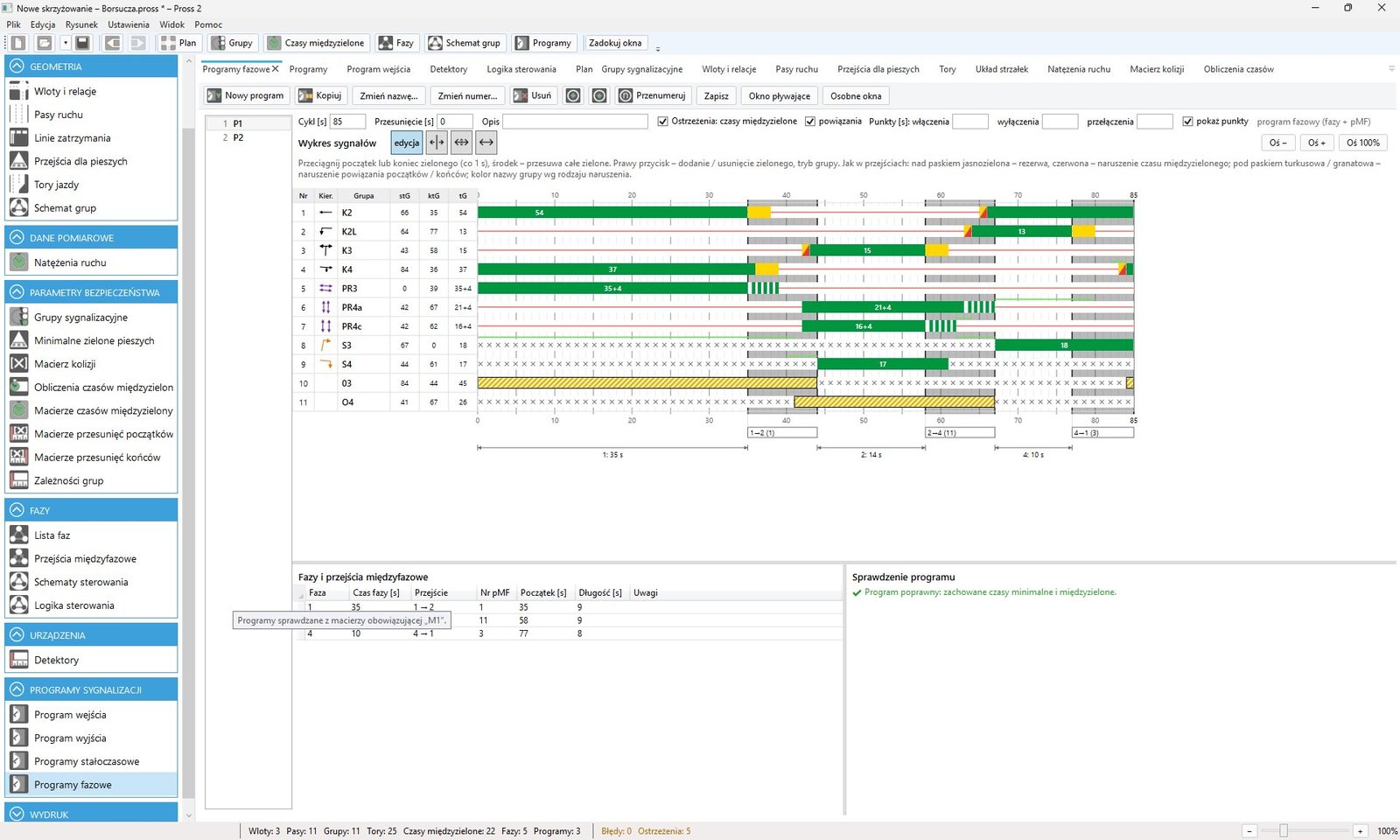The height and width of the screenshot is (840, 1400).
Task: Collapse the PROGRAMY SYGNALIZACJI section
Action: (x=17, y=690)
